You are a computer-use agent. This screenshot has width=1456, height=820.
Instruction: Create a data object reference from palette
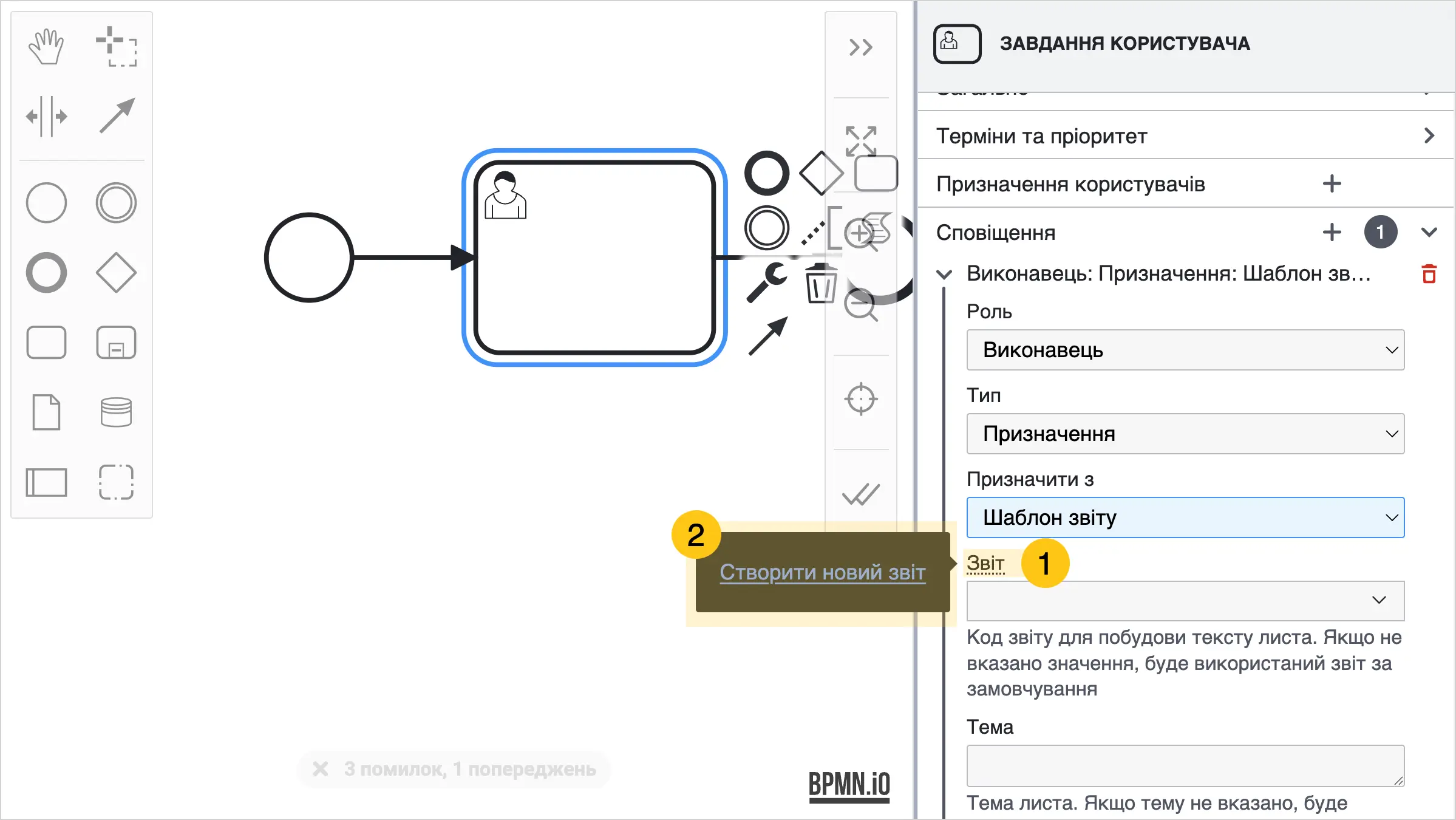[46, 412]
